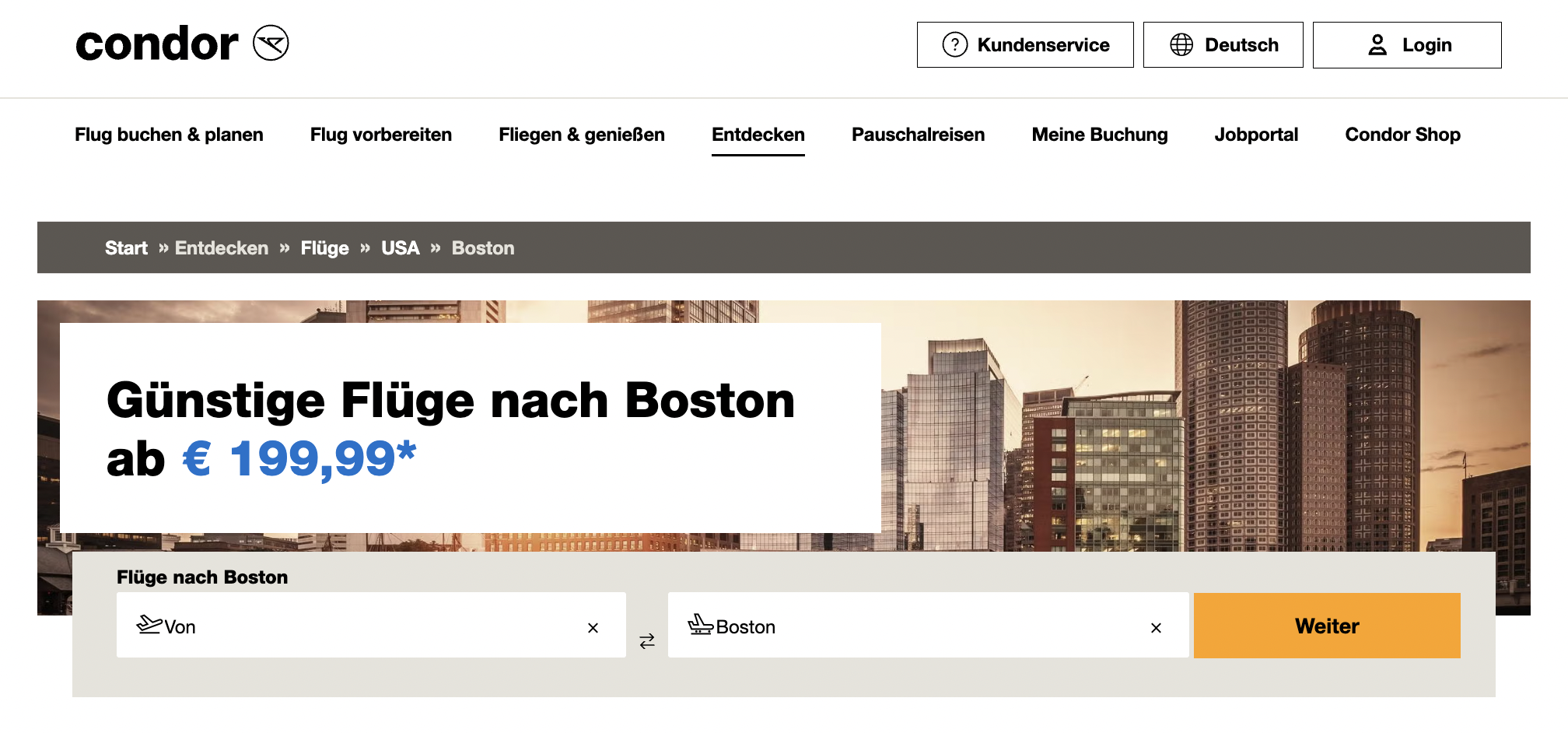Open the Kundenservice button

pos(1025,45)
